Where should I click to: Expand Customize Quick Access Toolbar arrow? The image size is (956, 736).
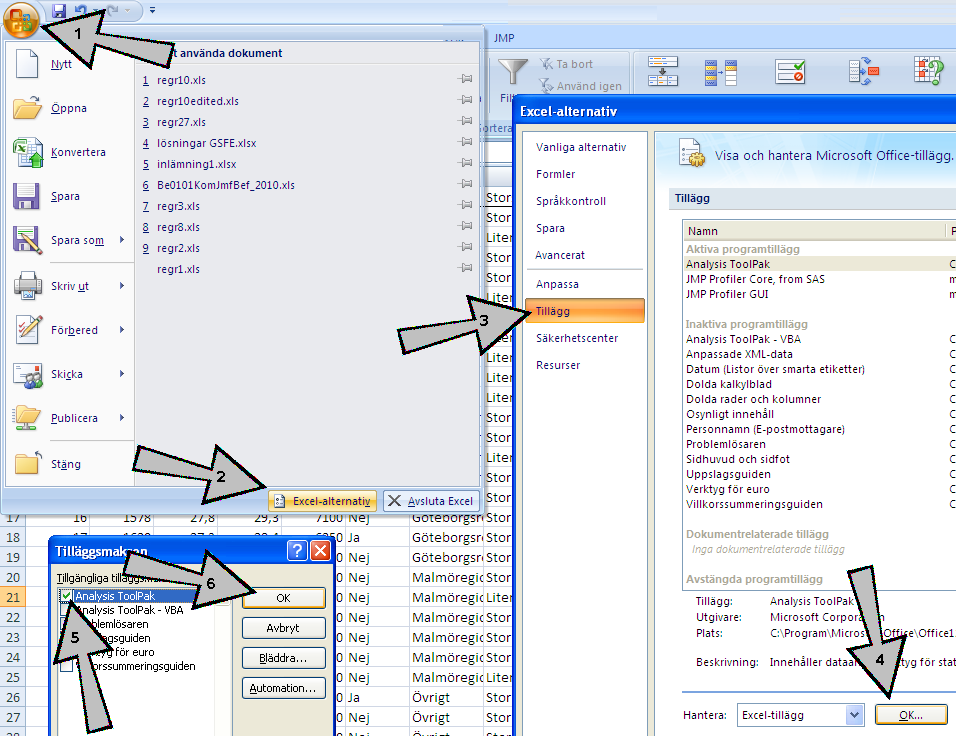(152, 10)
